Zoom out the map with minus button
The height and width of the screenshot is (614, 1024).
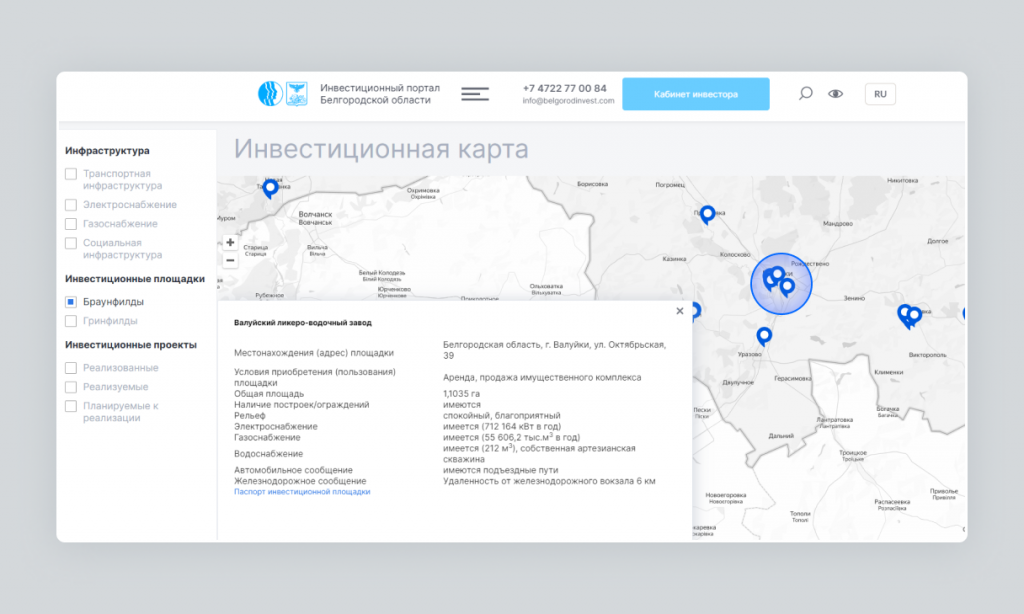[x=230, y=260]
